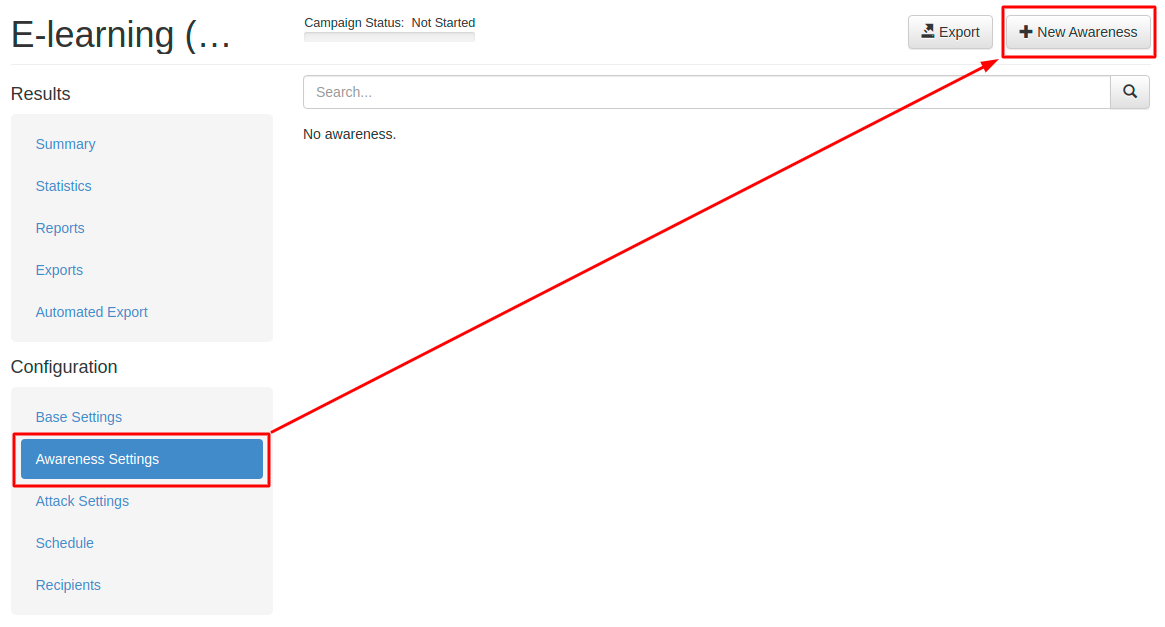Go to Recipients configuration
Image resolution: width=1165 pixels, height=627 pixels.
click(x=68, y=585)
